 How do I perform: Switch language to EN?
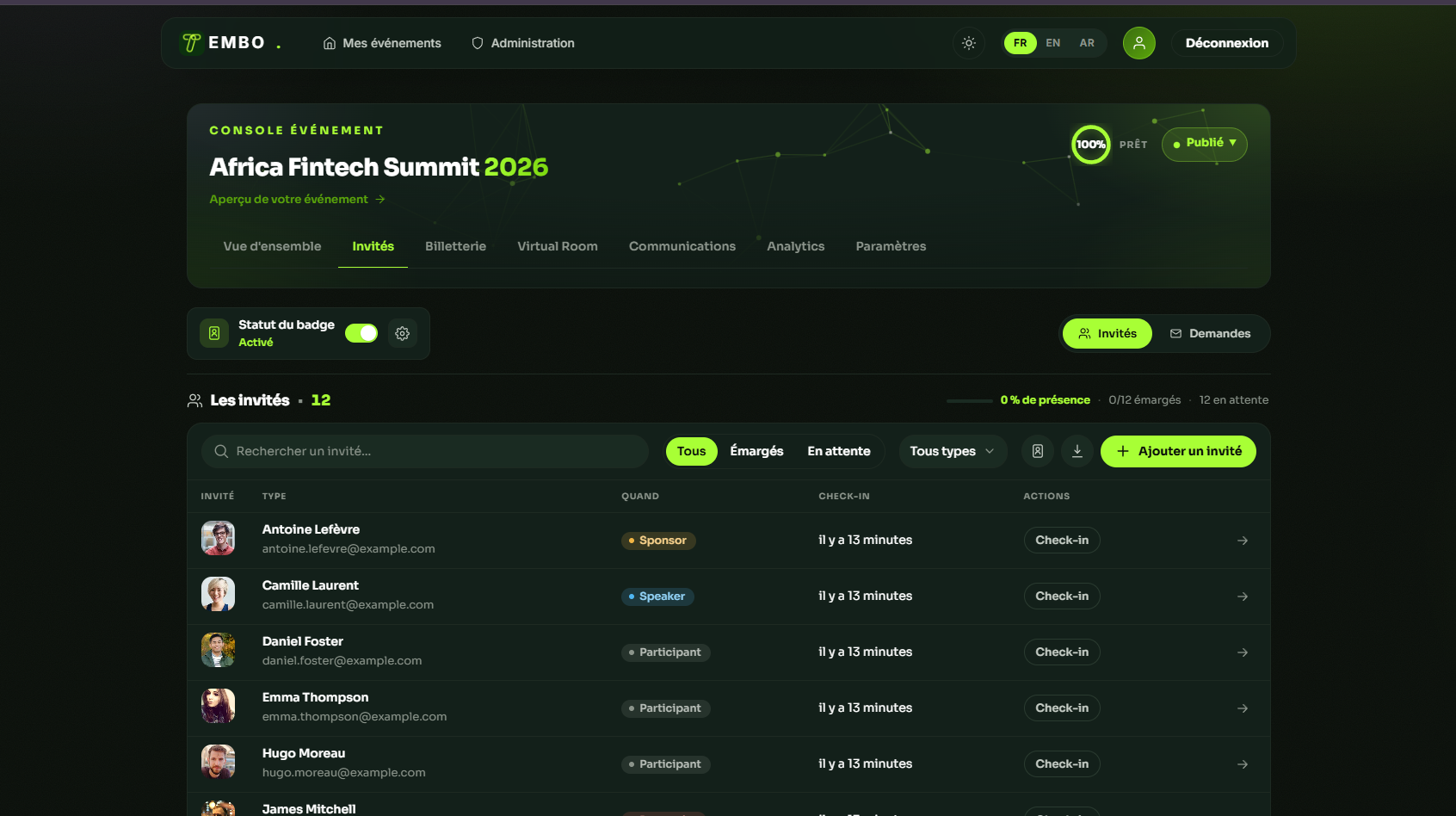(x=1053, y=43)
